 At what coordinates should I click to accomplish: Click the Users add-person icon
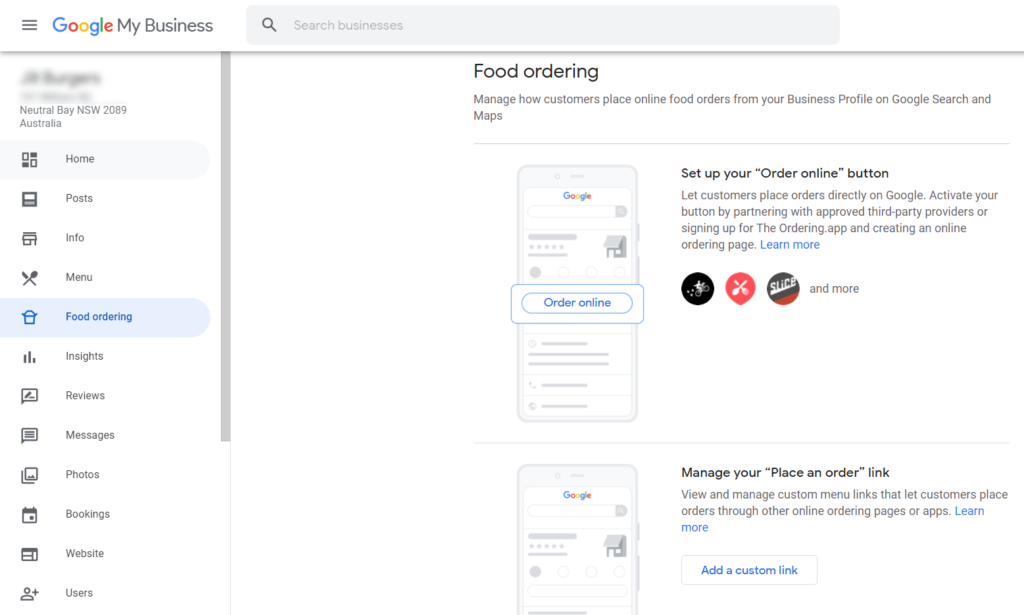pyautogui.click(x=29, y=593)
